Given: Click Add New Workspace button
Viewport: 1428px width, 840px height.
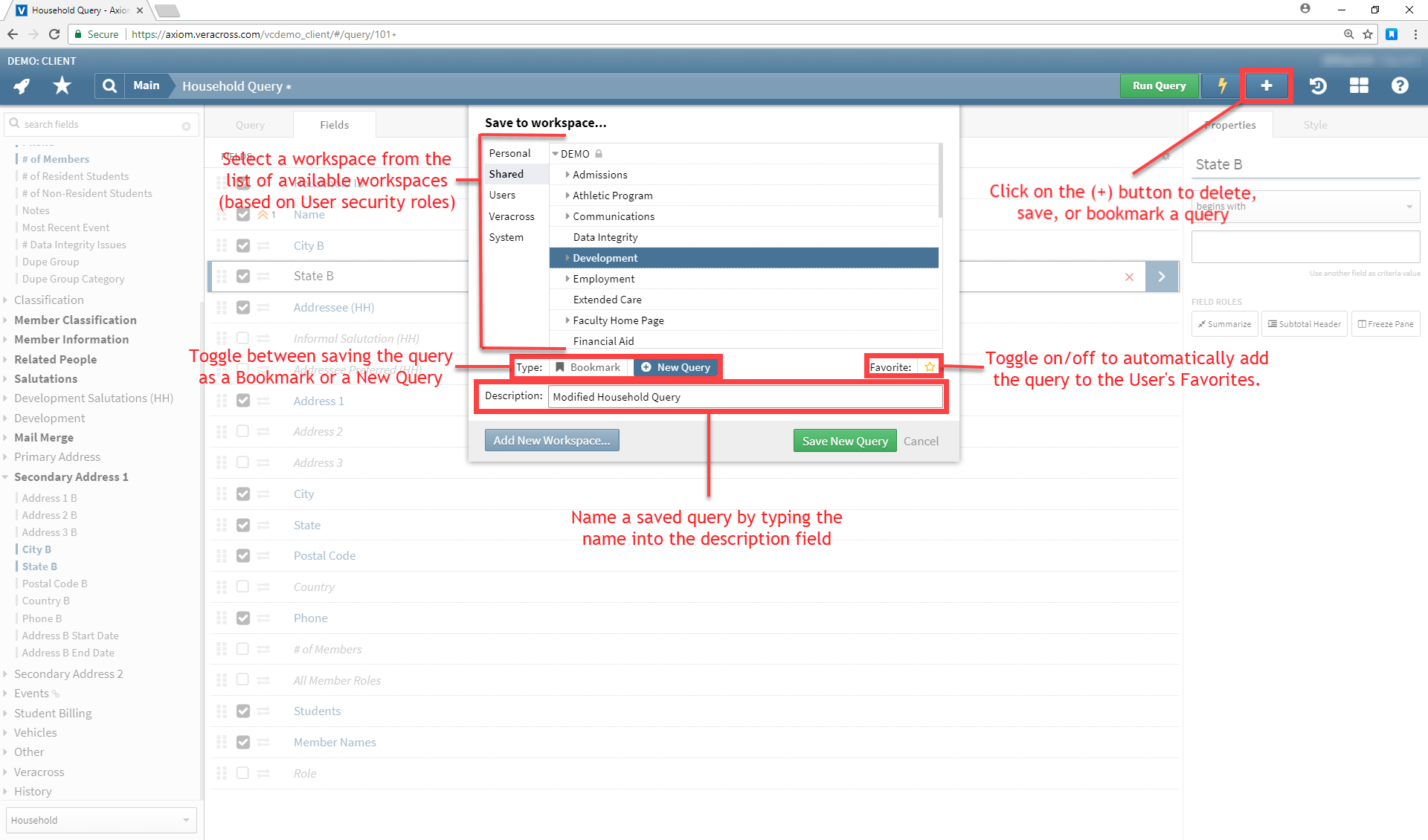Looking at the screenshot, I should point(552,440).
